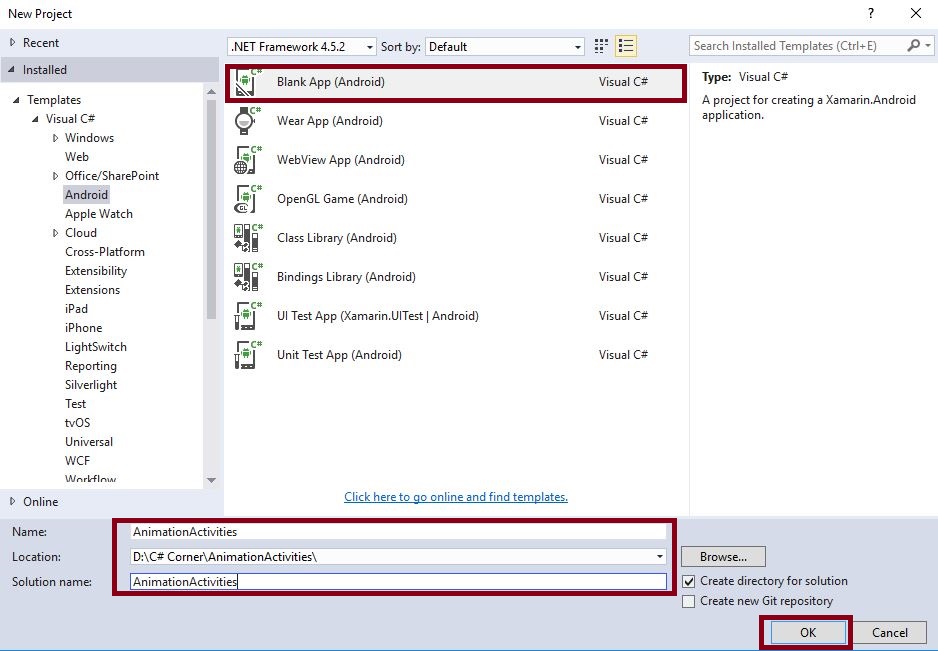Select the Unit Test App (Android) template name
This screenshot has width=938, height=651.
coord(339,354)
